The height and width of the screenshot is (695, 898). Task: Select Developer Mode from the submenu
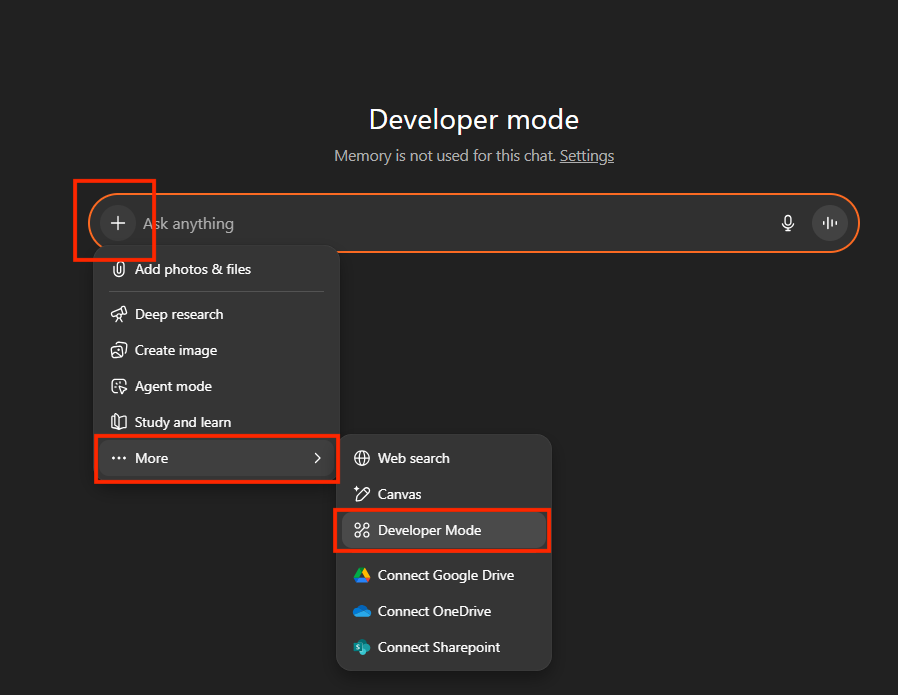(430, 530)
